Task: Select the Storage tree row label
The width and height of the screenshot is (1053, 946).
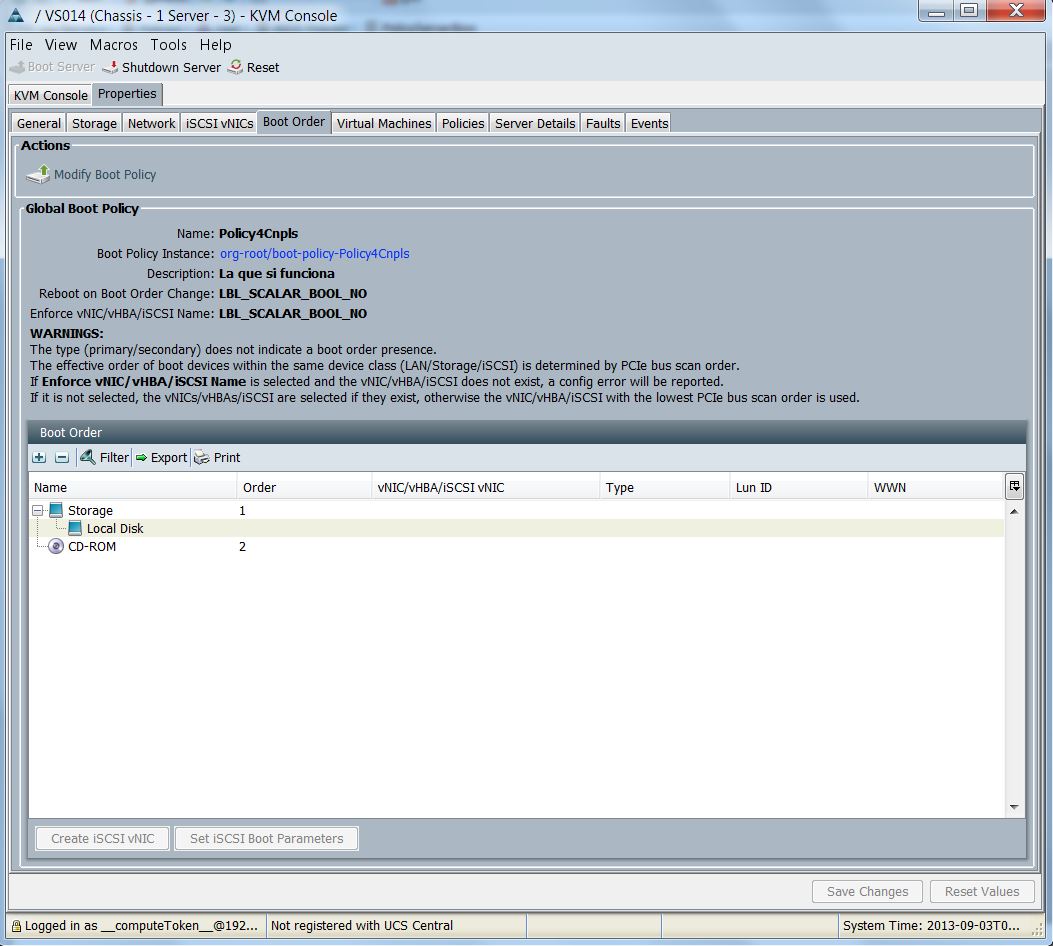Action: (x=91, y=511)
